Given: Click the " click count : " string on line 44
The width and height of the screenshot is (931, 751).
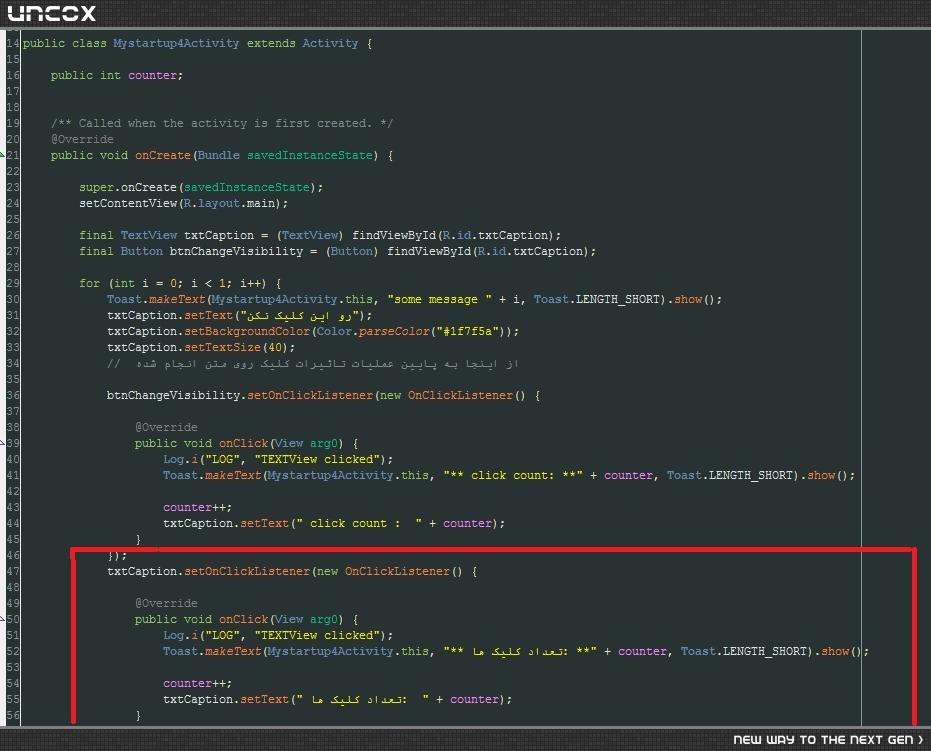Looking at the screenshot, I should (359, 524).
